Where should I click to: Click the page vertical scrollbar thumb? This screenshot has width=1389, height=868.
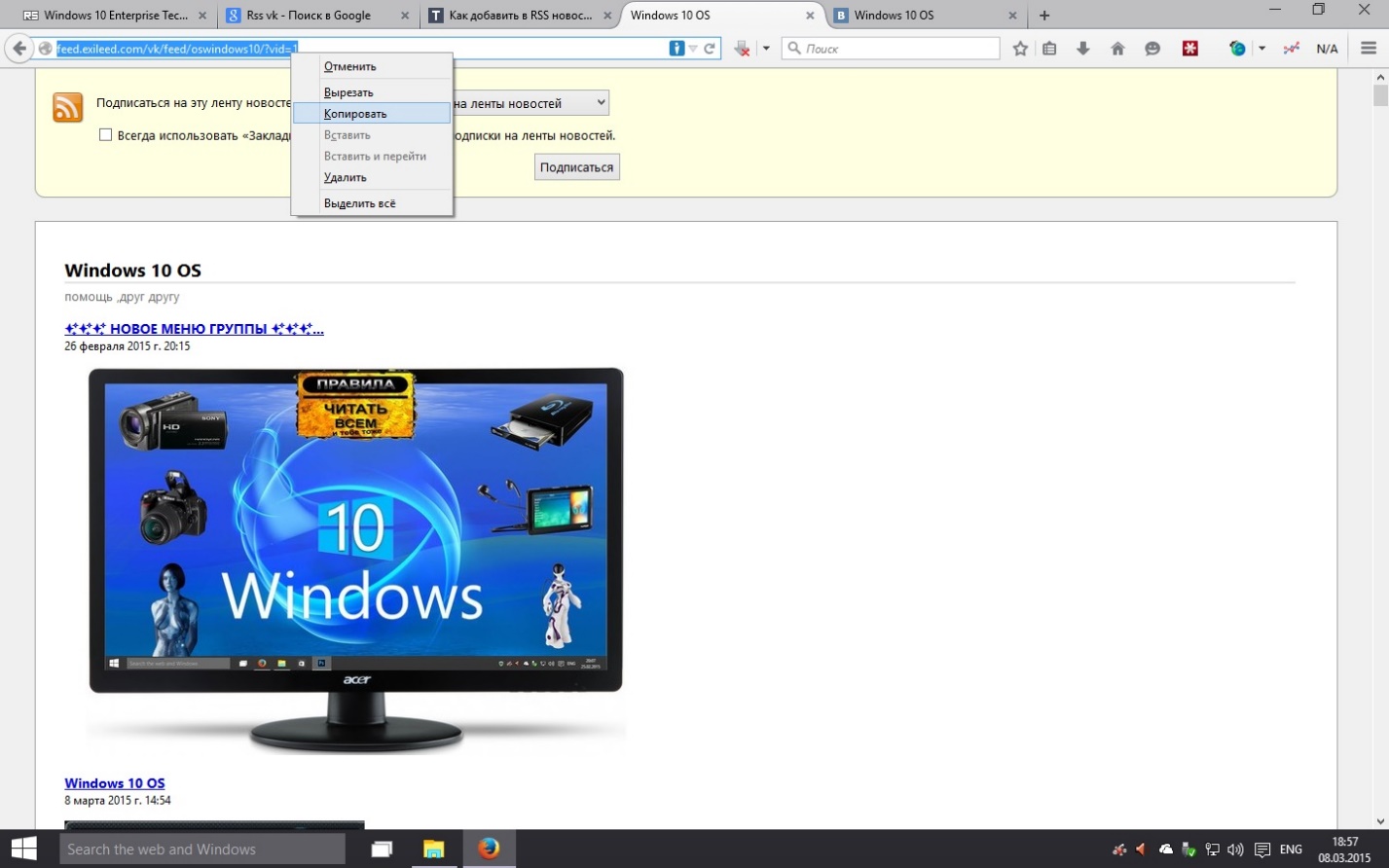point(1380,95)
